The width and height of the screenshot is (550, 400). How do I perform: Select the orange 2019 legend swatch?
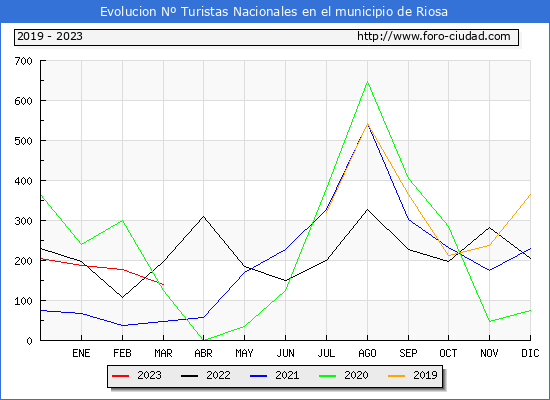pyautogui.click(x=396, y=376)
